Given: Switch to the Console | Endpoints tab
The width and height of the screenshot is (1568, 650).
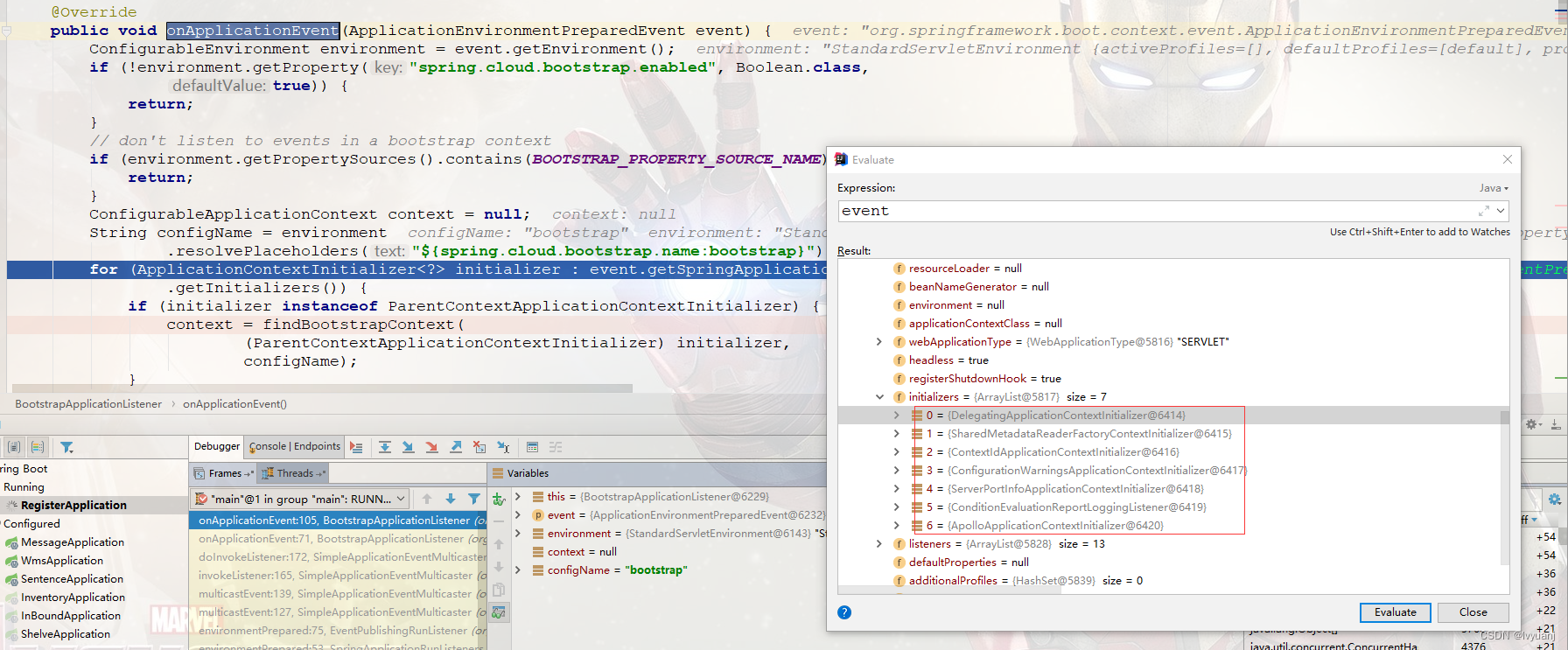Looking at the screenshot, I should (x=294, y=446).
